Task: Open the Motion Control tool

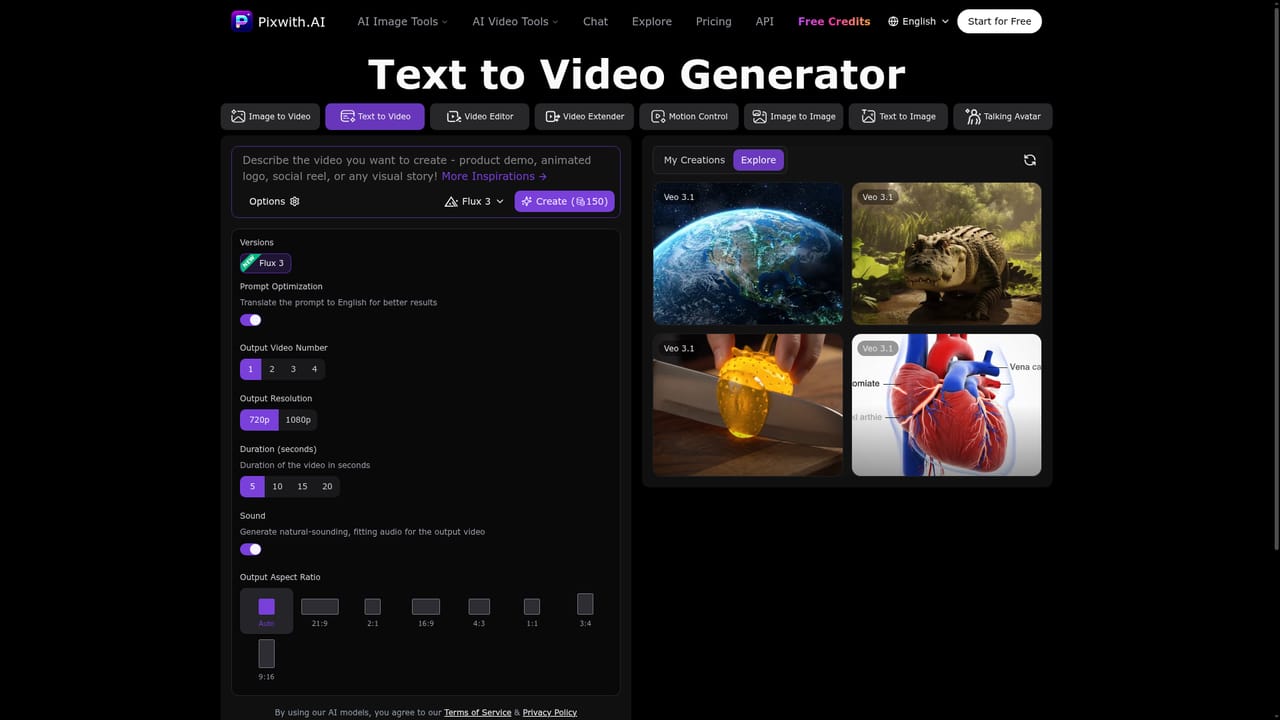Action: [x=689, y=116]
